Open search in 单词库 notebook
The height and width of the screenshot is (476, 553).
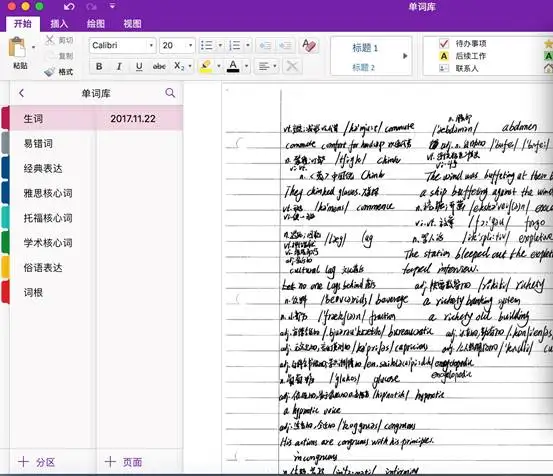170,93
